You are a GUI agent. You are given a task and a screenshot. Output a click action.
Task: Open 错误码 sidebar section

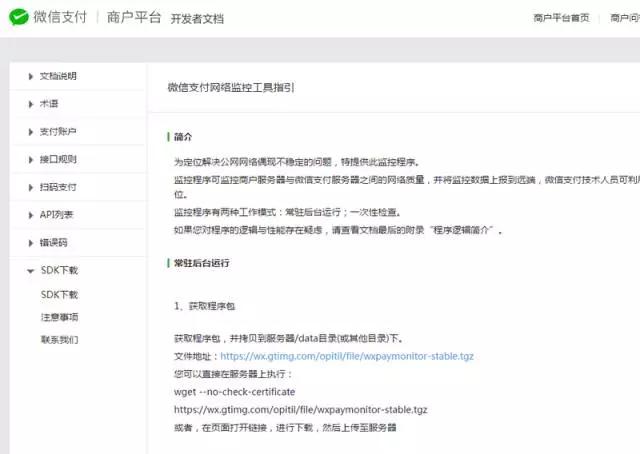pyautogui.click(x=53, y=243)
